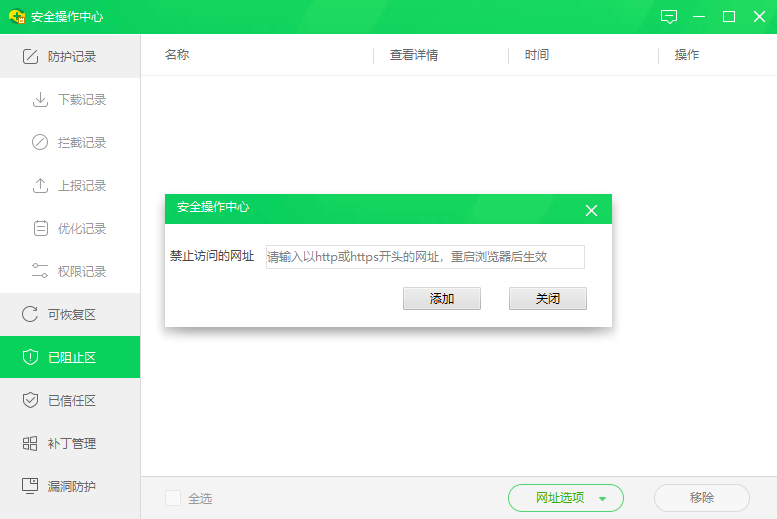Click the 权限记录 sliders icon
Screen dimensions: 777x519
pos(40,271)
